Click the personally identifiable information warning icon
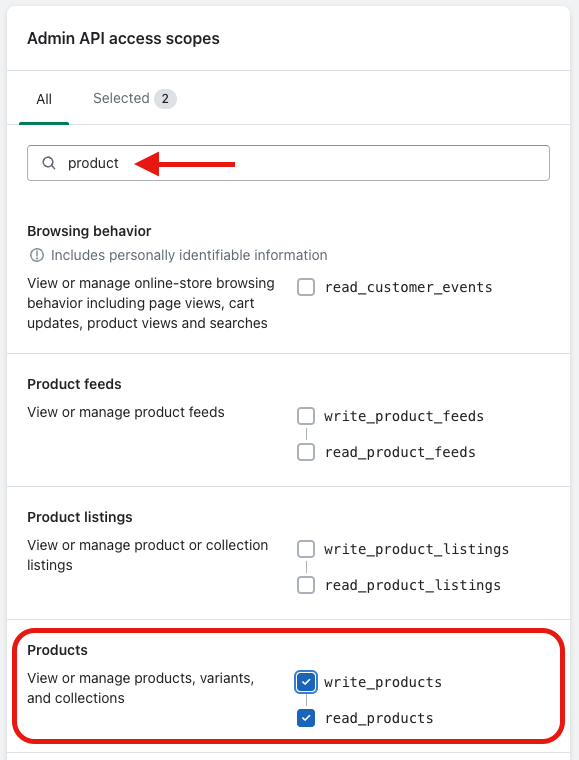579x760 pixels. 37,255
